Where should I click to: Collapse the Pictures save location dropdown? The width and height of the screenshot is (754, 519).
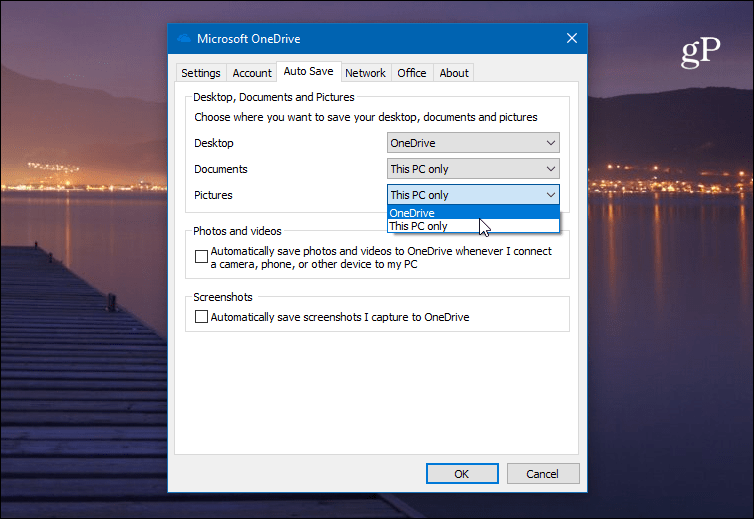pos(473,195)
